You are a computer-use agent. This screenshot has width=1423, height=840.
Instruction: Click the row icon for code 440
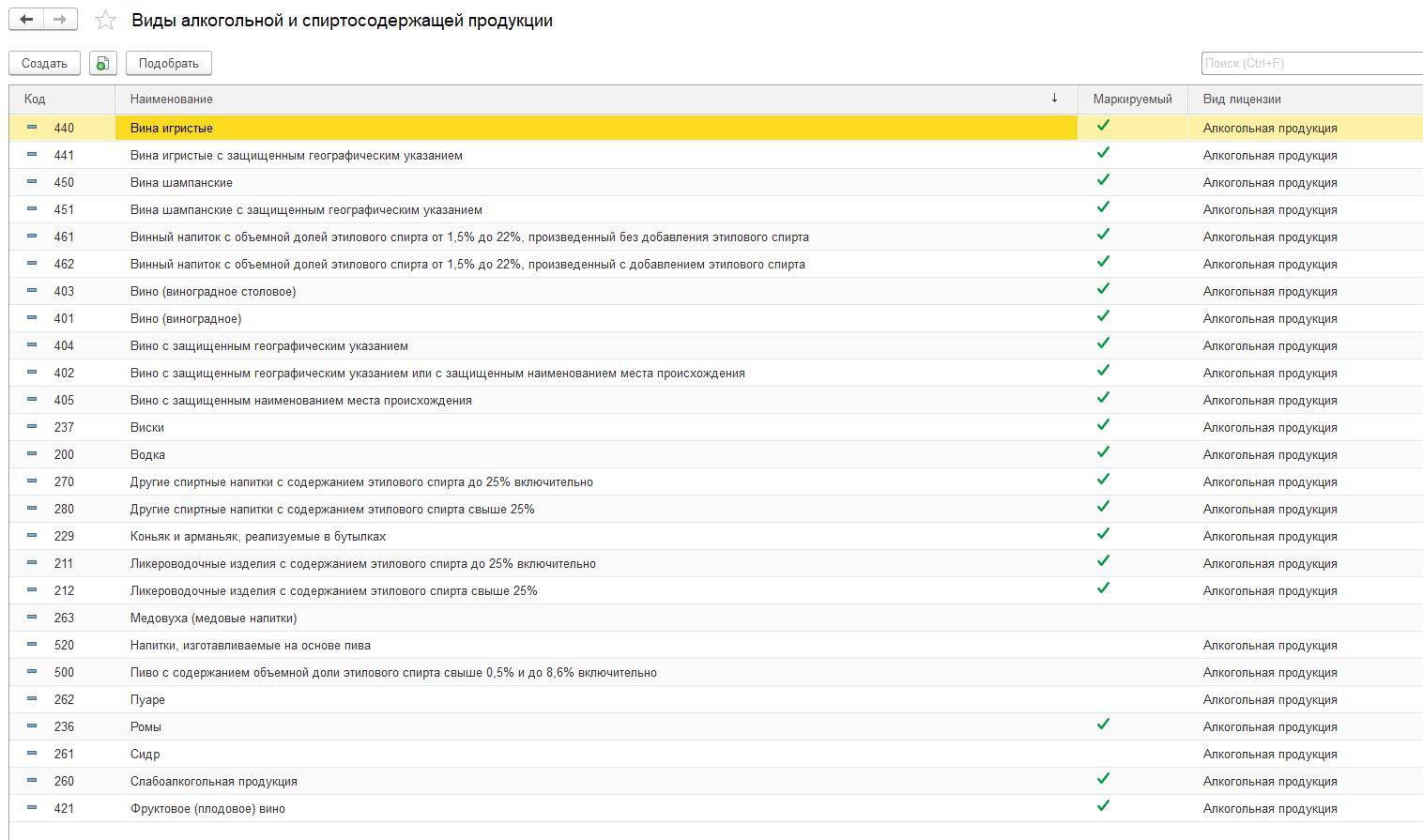click(x=32, y=127)
